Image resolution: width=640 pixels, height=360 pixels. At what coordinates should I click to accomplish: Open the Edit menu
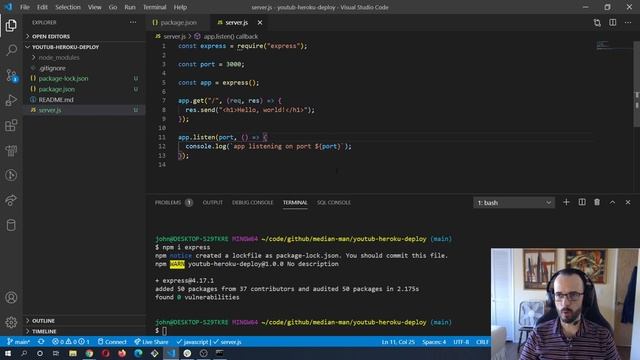(x=42, y=7)
